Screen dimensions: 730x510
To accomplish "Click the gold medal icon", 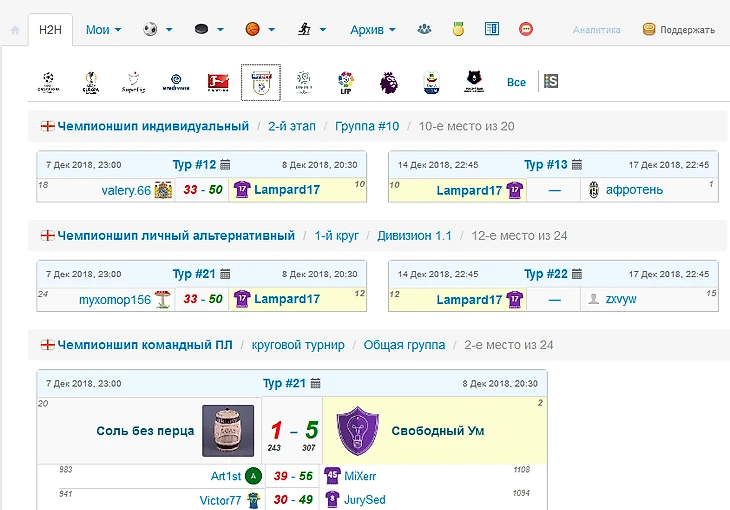I will click(x=458, y=29).
